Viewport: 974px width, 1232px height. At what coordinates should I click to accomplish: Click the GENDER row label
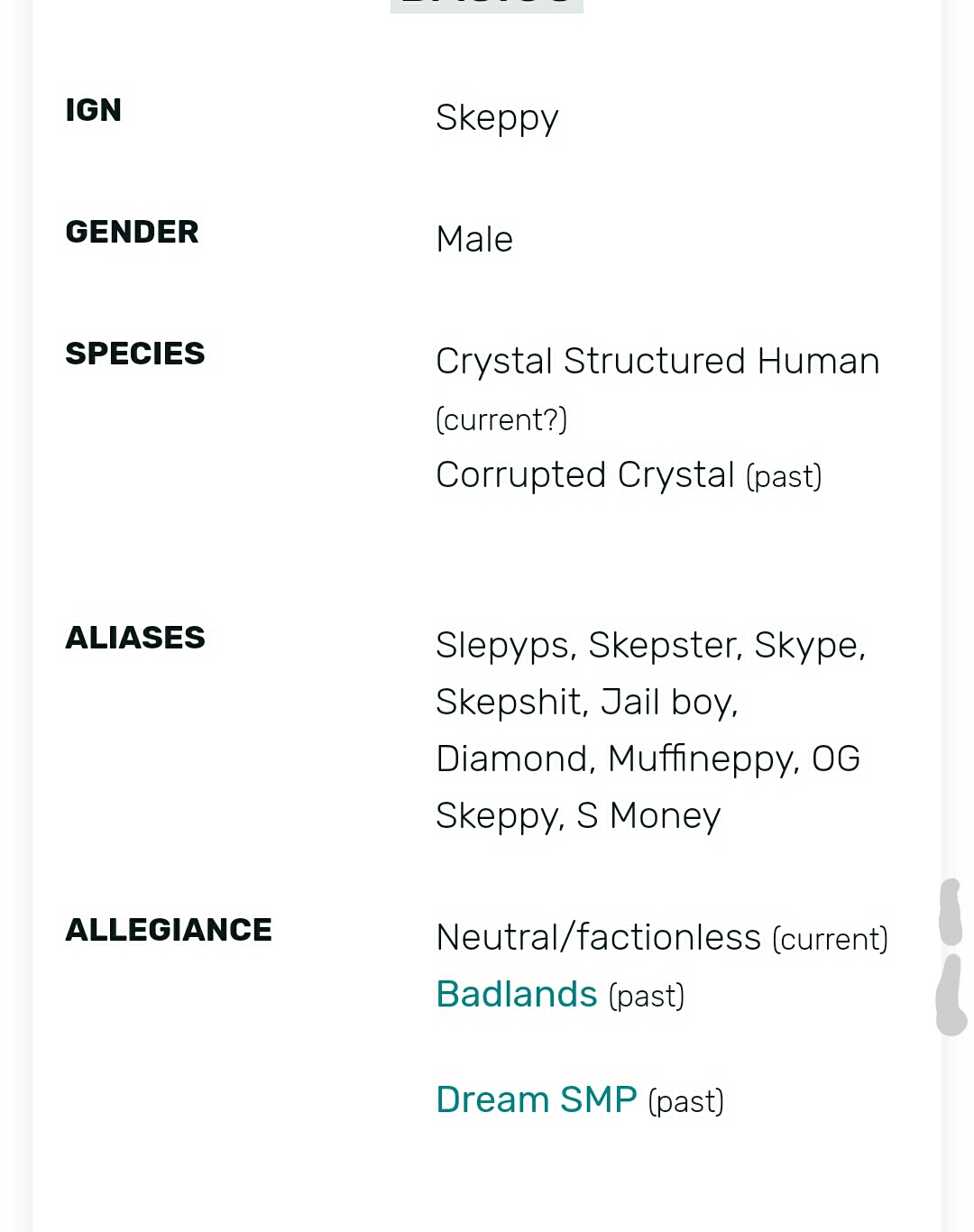tap(132, 232)
